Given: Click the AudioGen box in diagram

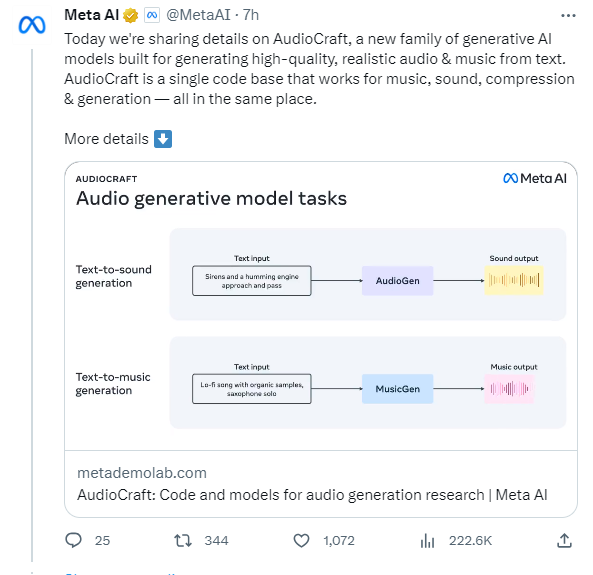Looking at the screenshot, I should point(397,281).
